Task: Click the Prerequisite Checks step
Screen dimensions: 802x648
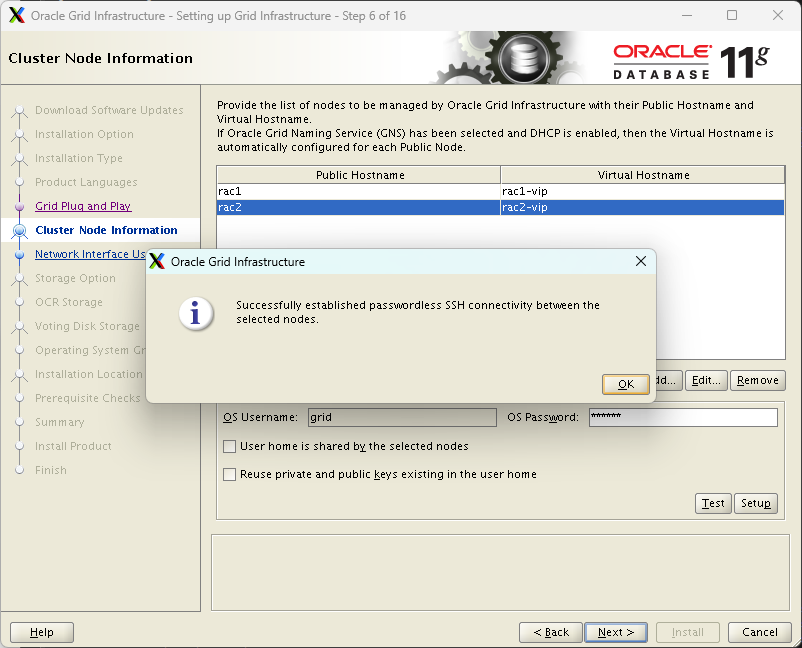Action: click(87, 398)
